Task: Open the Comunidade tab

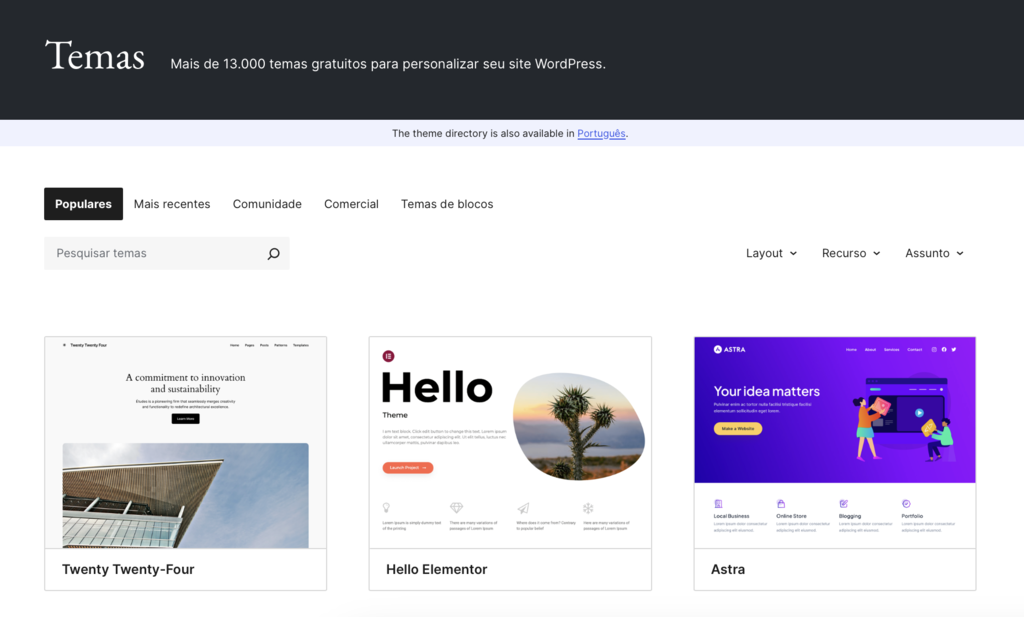Action: click(x=267, y=203)
